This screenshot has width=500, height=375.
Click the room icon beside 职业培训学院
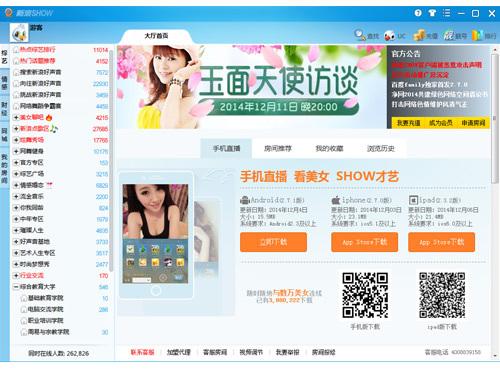(x=24, y=321)
